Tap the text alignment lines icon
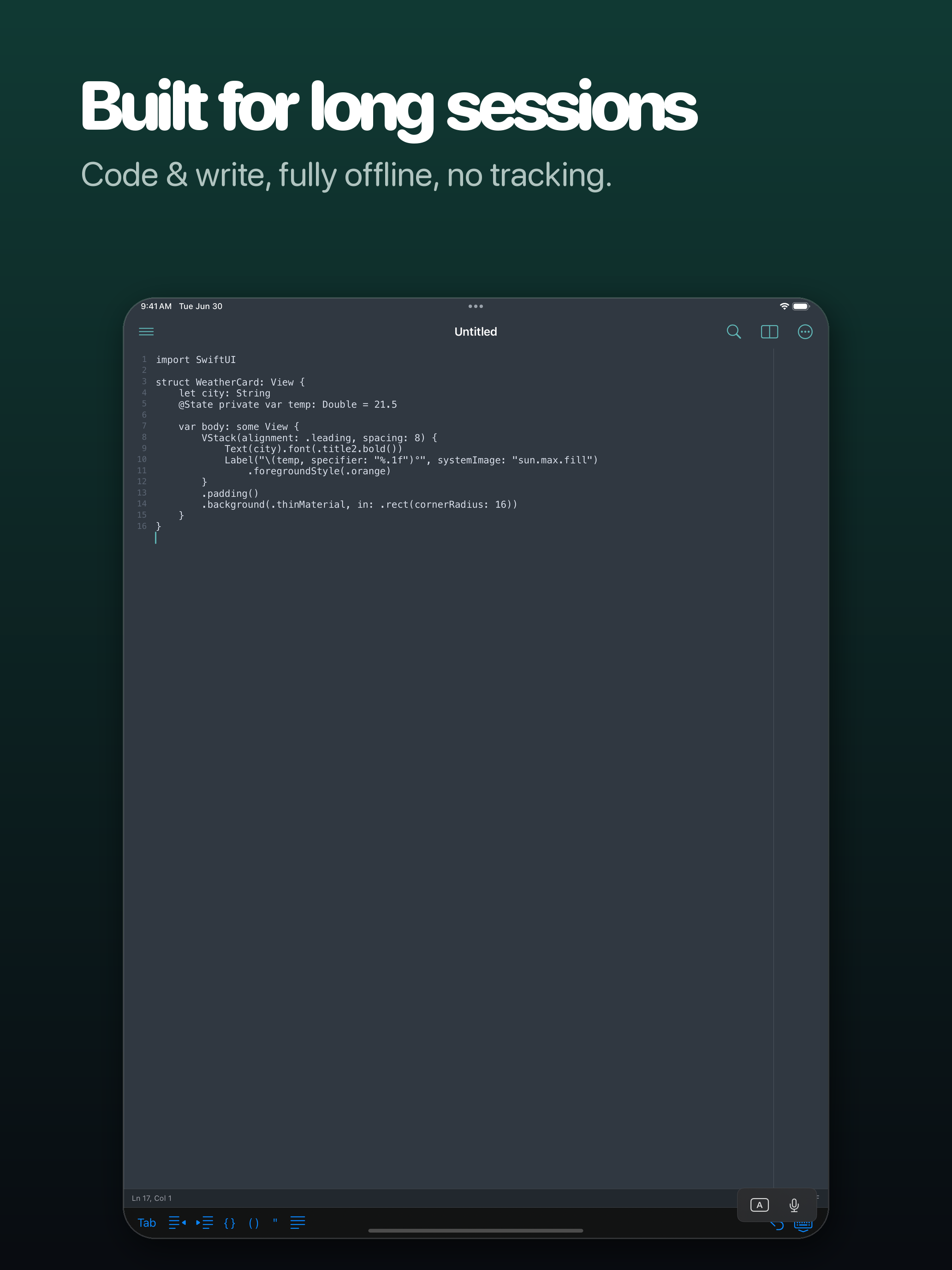The width and height of the screenshot is (952, 1270). click(298, 1222)
